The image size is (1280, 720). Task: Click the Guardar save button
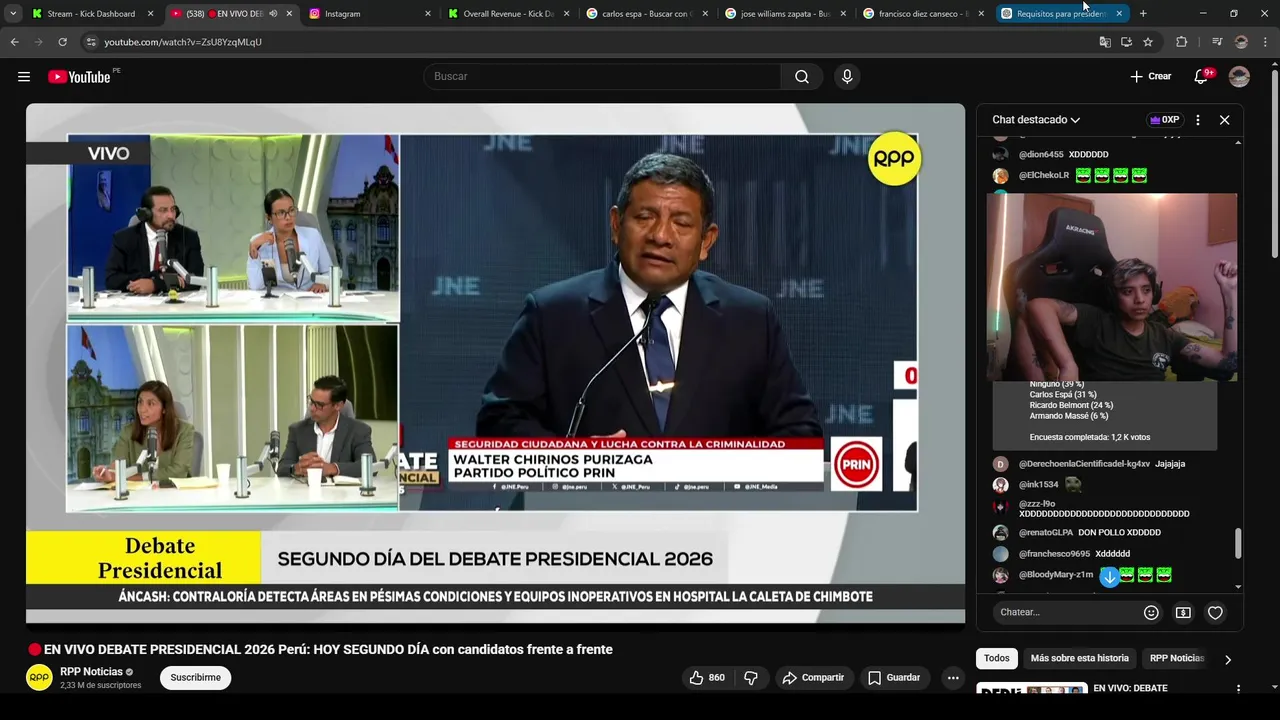tap(894, 678)
